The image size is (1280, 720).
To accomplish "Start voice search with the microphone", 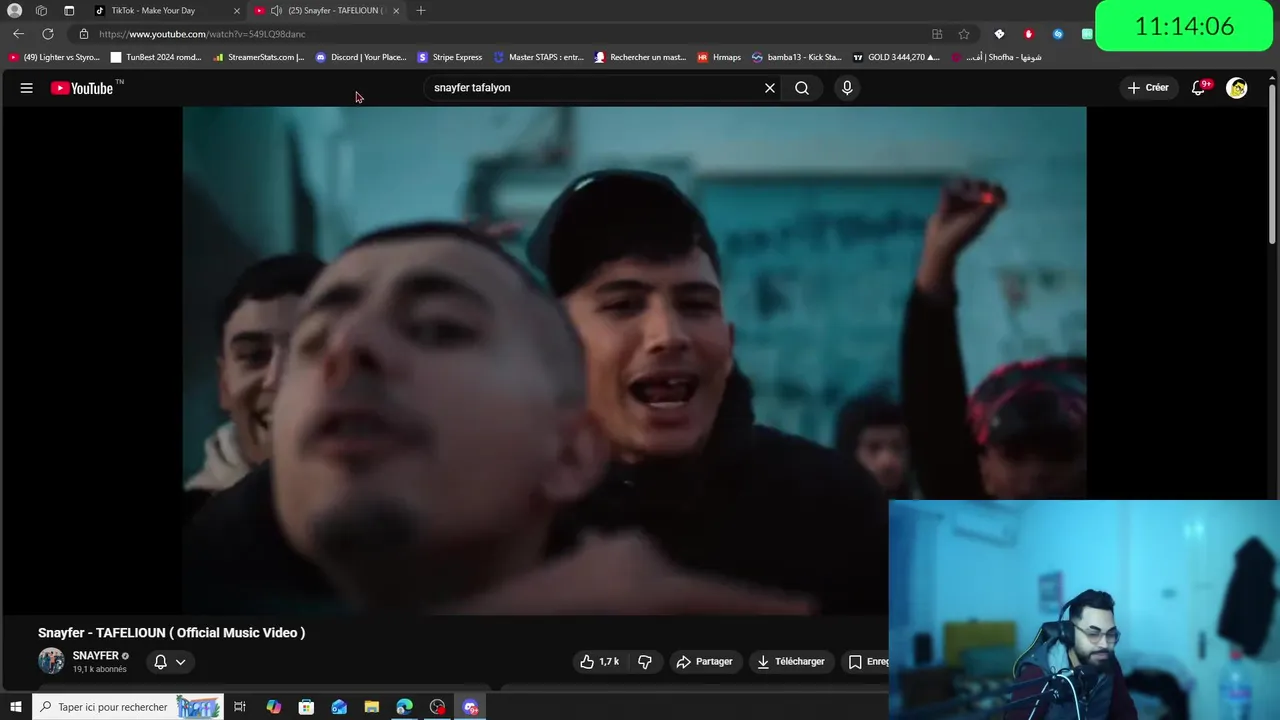I will [847, 88].
